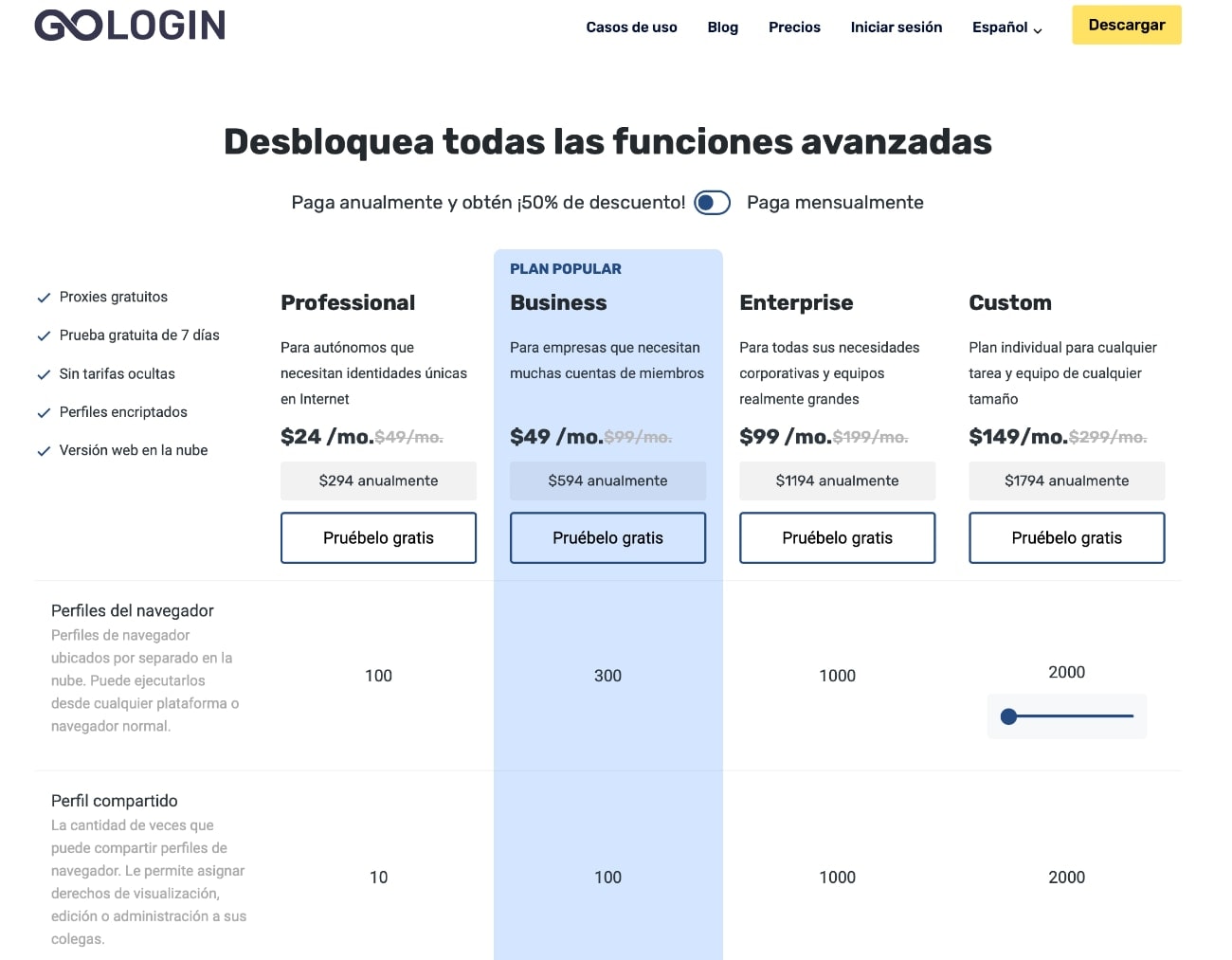1232x960 pixels.
Task: Click the $24 /mo. Professional price
Action: (327, 436)
